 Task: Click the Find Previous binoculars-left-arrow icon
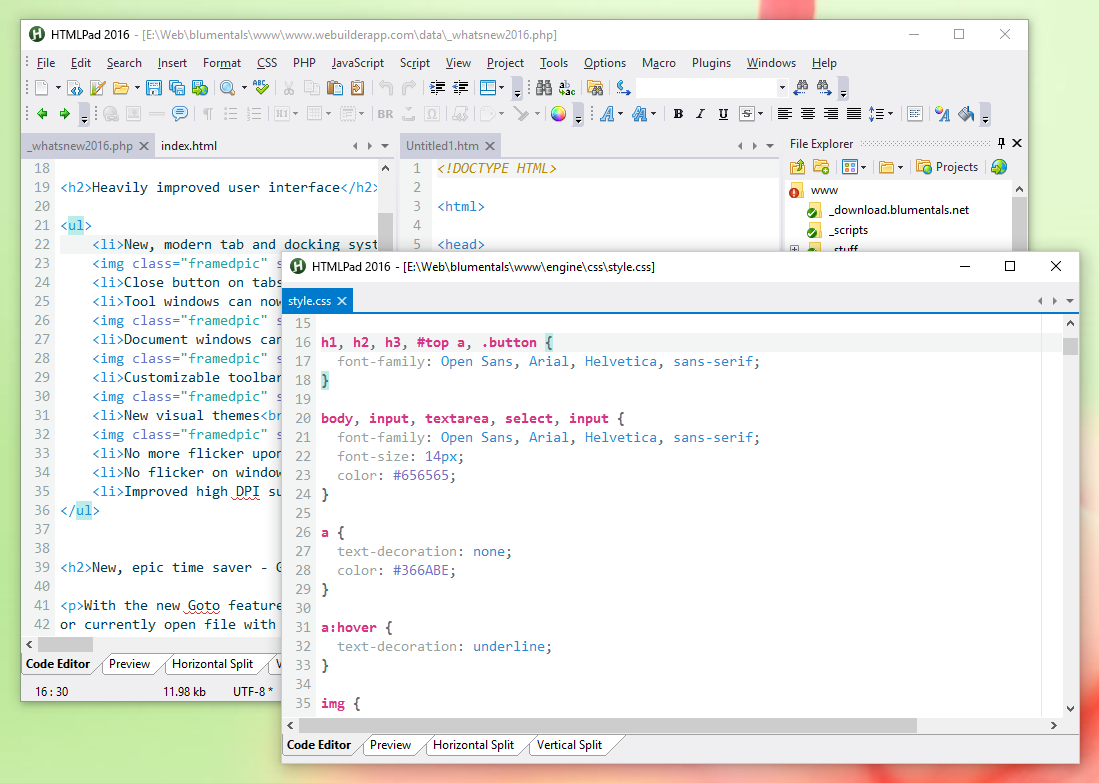click(800, 88)
